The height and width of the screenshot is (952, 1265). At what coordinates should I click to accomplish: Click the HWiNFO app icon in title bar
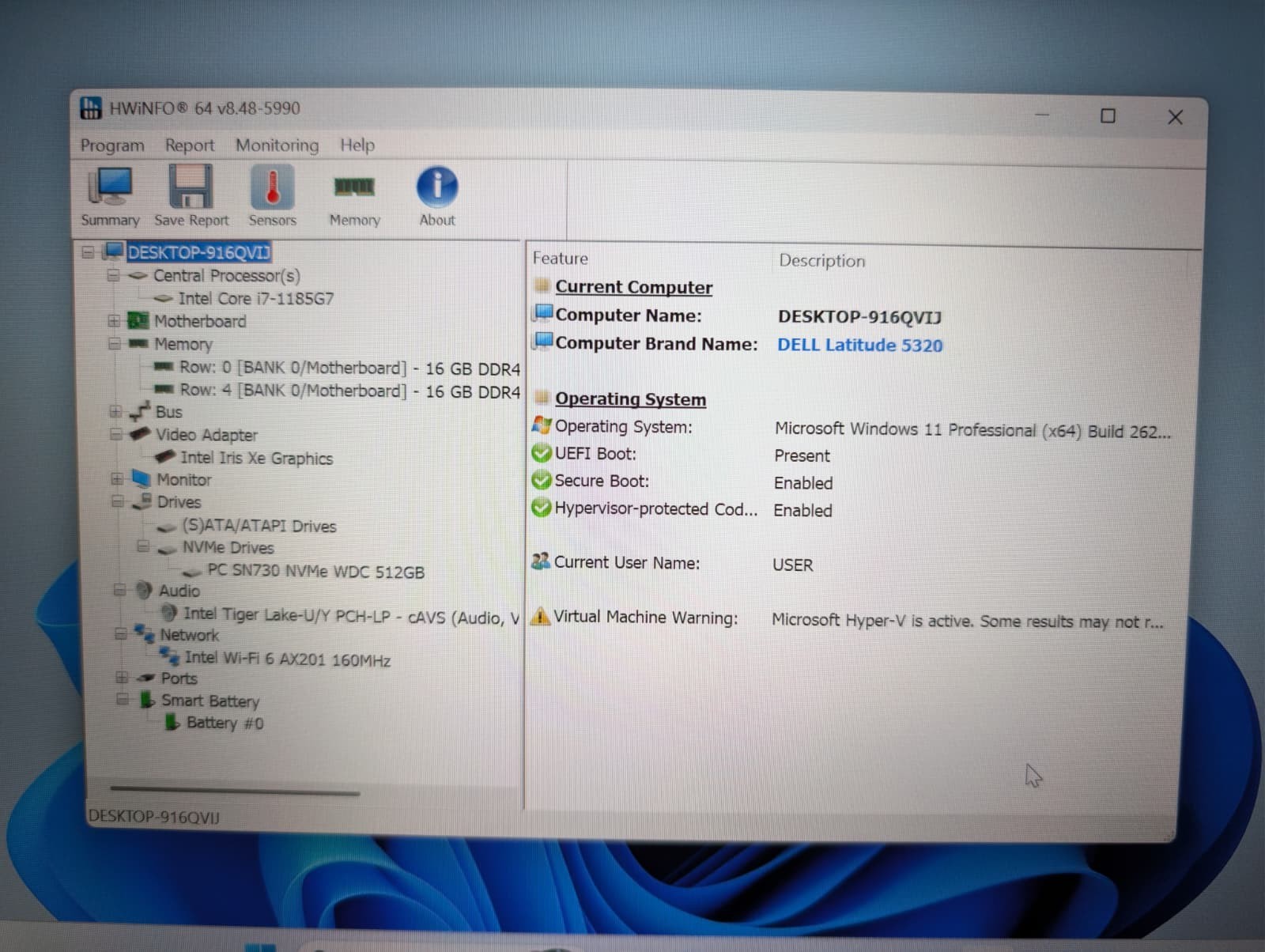tap(91, 108)
